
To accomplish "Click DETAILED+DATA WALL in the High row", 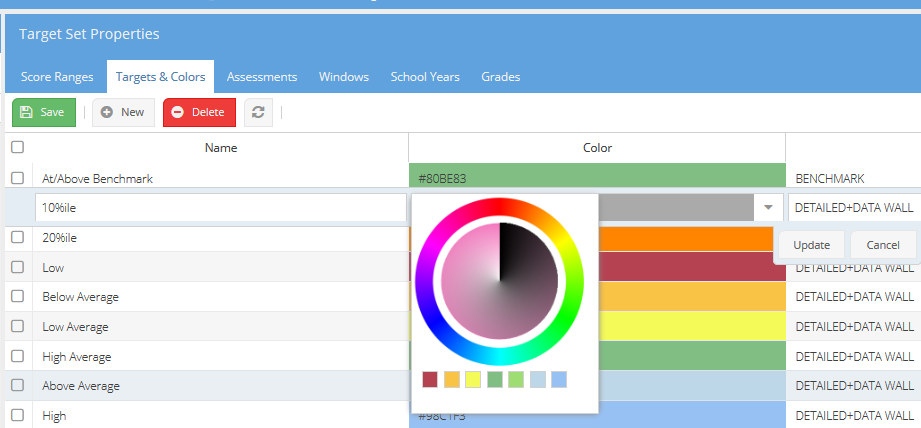I will [x=855, y=416].
